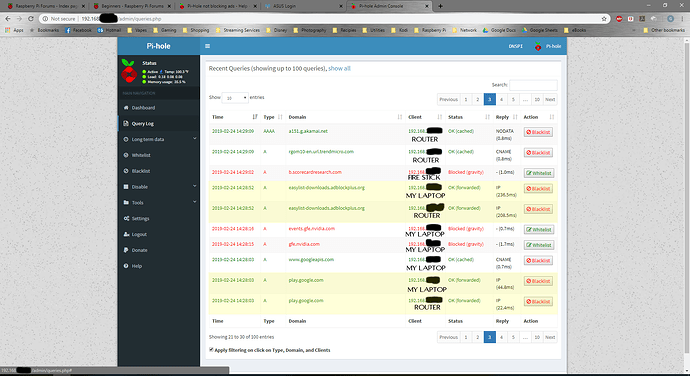Click the DNSPI hostname in top bar
Viewport: 690px width, 376px height.
[515, 46]
